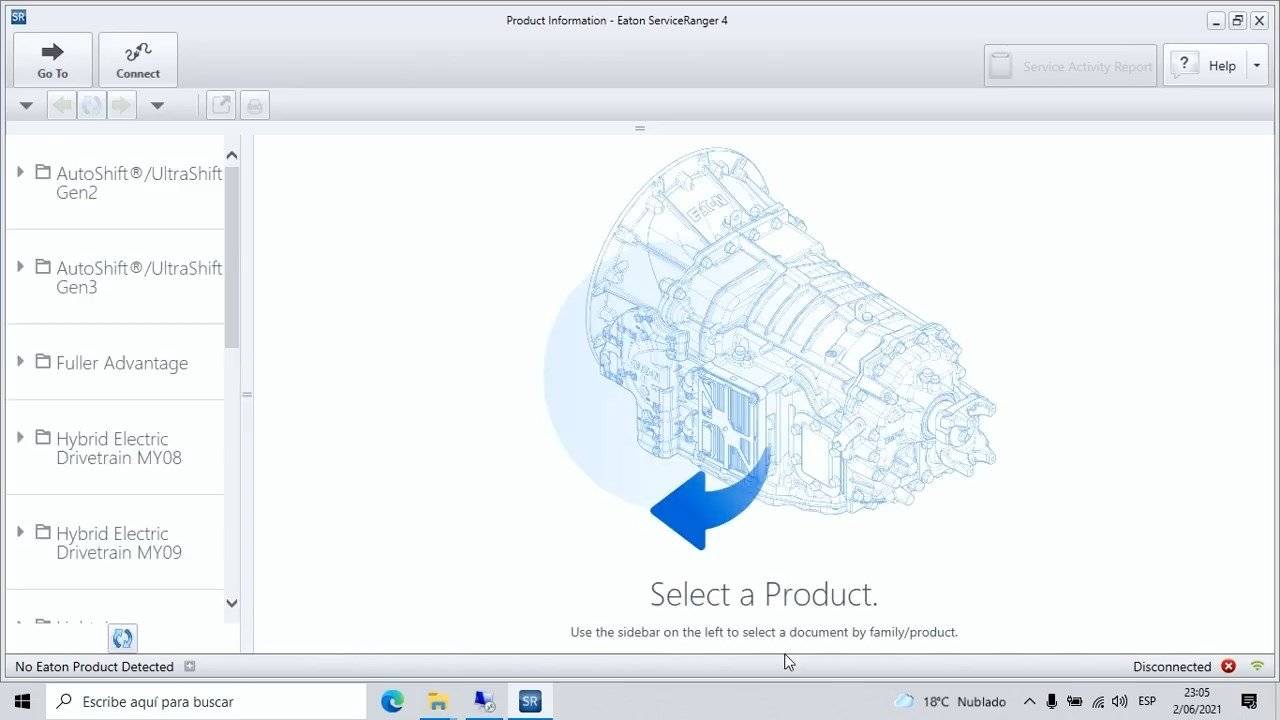
Task: Show hidden system tray icons
Action: pos(1029,701)
